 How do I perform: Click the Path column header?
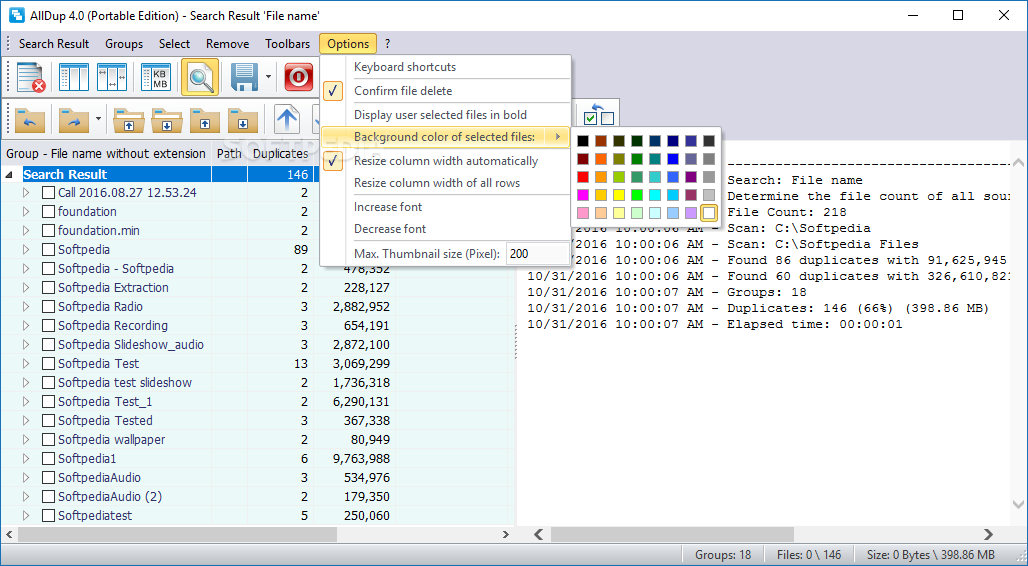(229, 153)
